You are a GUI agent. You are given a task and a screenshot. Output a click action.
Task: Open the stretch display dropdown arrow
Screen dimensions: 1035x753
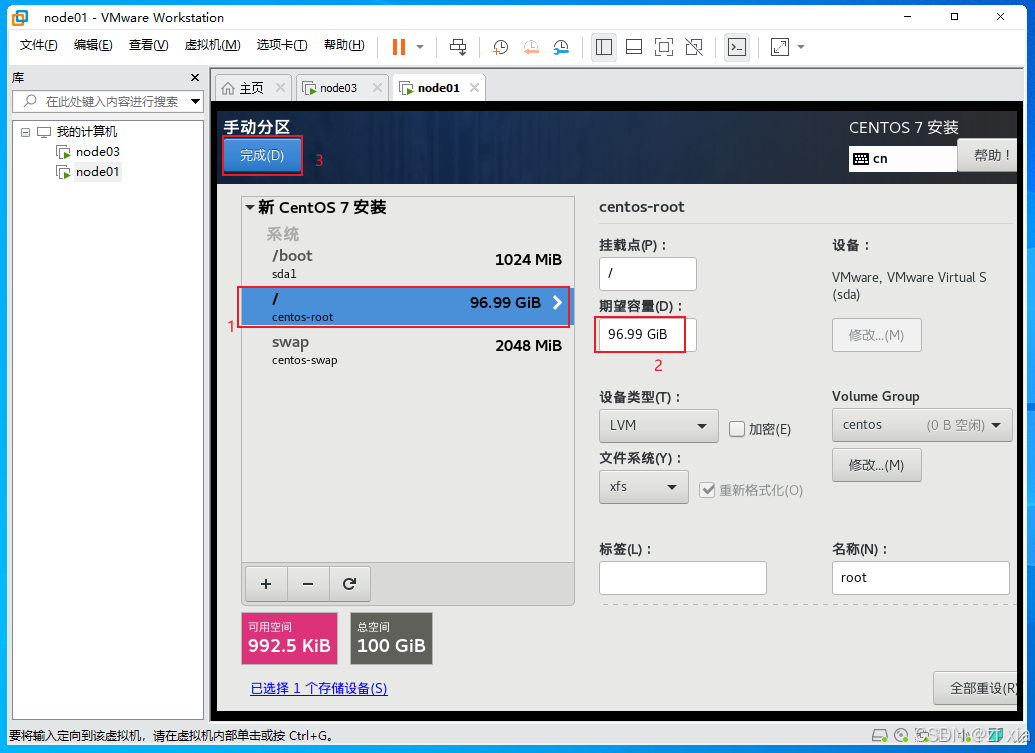(801, 47)
